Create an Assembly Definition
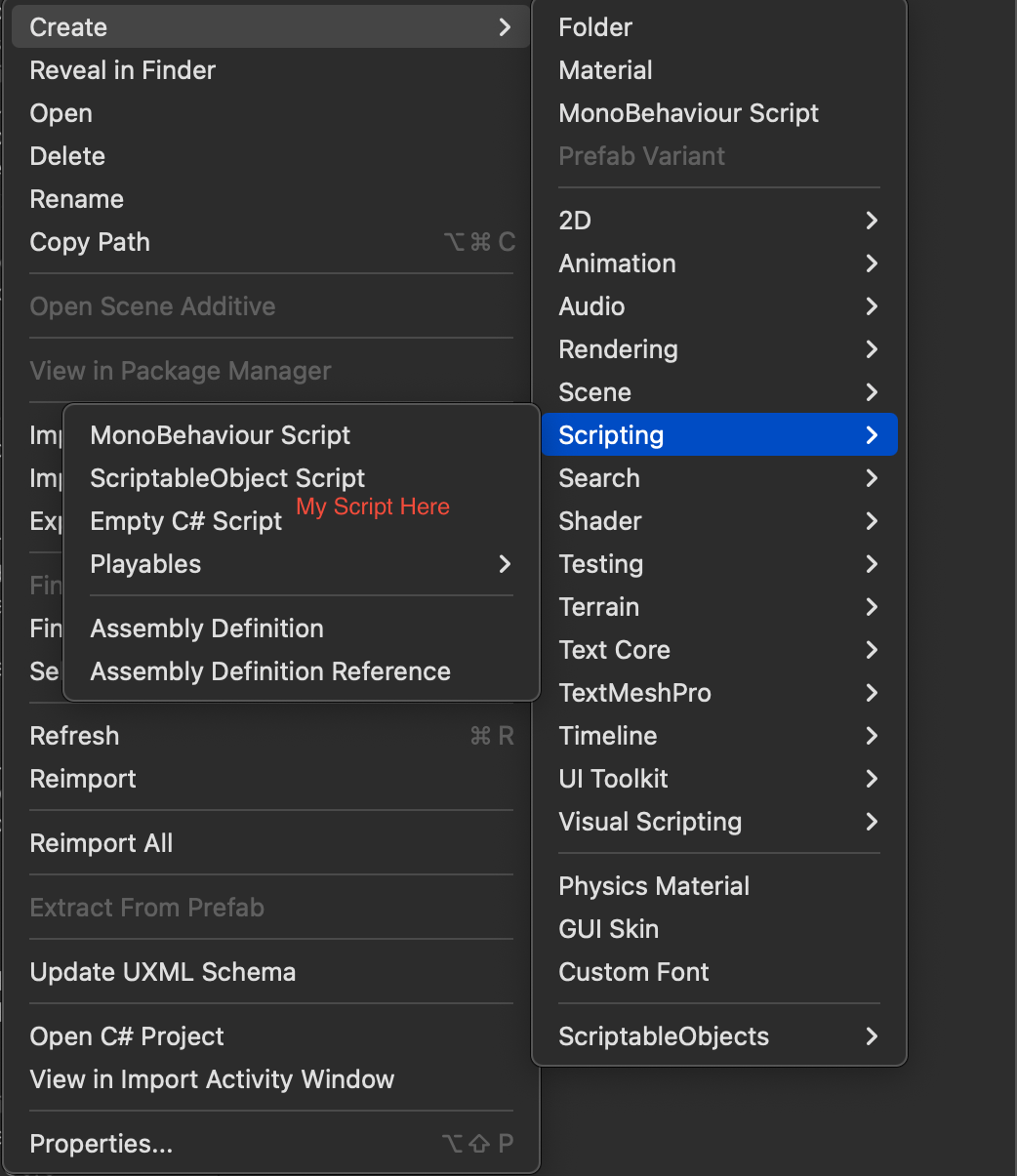The width and height of the screenshot is (1017, 1176). 302,629
